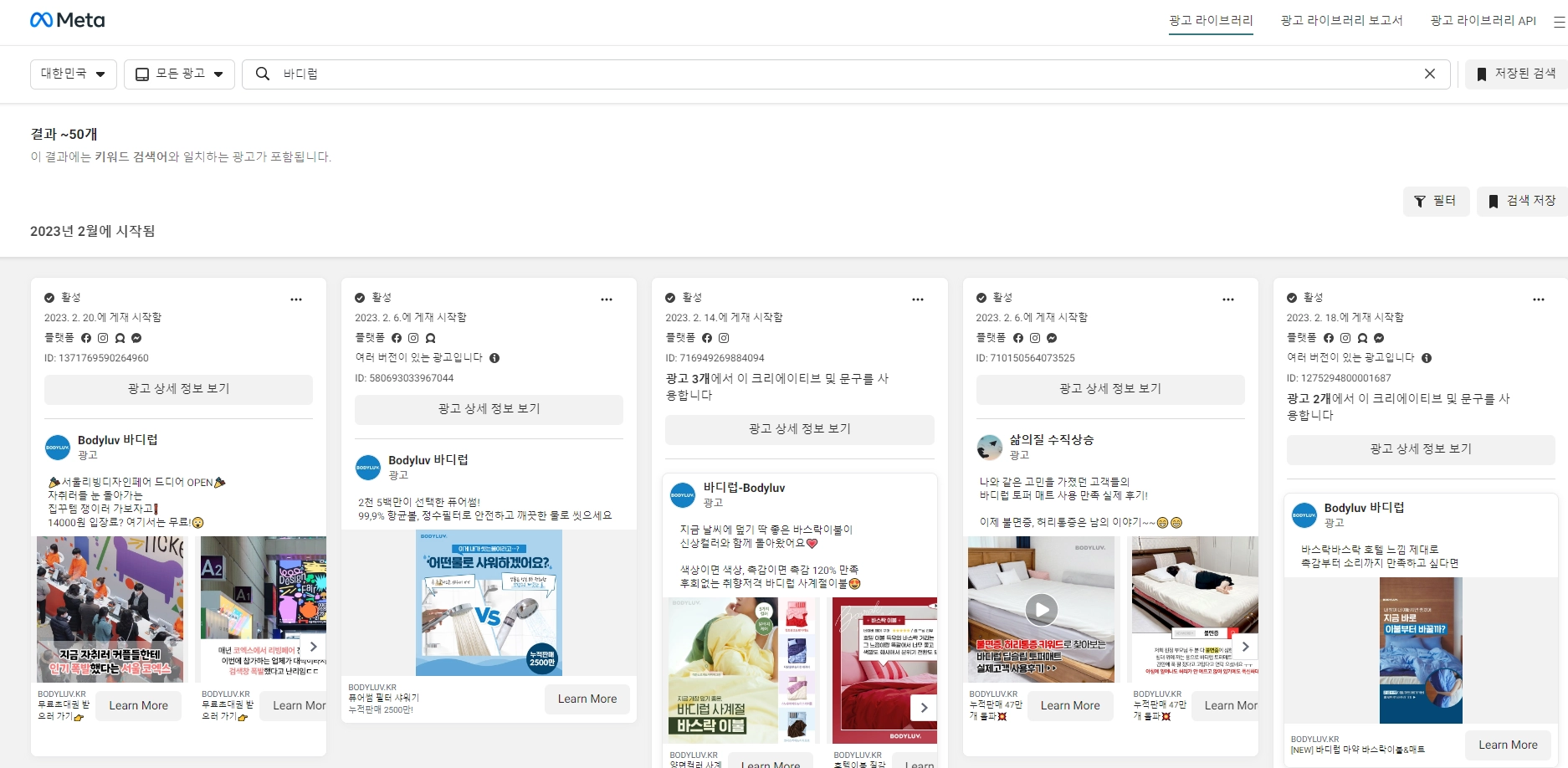Viewport: 1568px width, 768px height.
Task: Open the 어떤물로 샤워하겠어요 ad image
Action: pyautogui.click(x=489, y=602)
